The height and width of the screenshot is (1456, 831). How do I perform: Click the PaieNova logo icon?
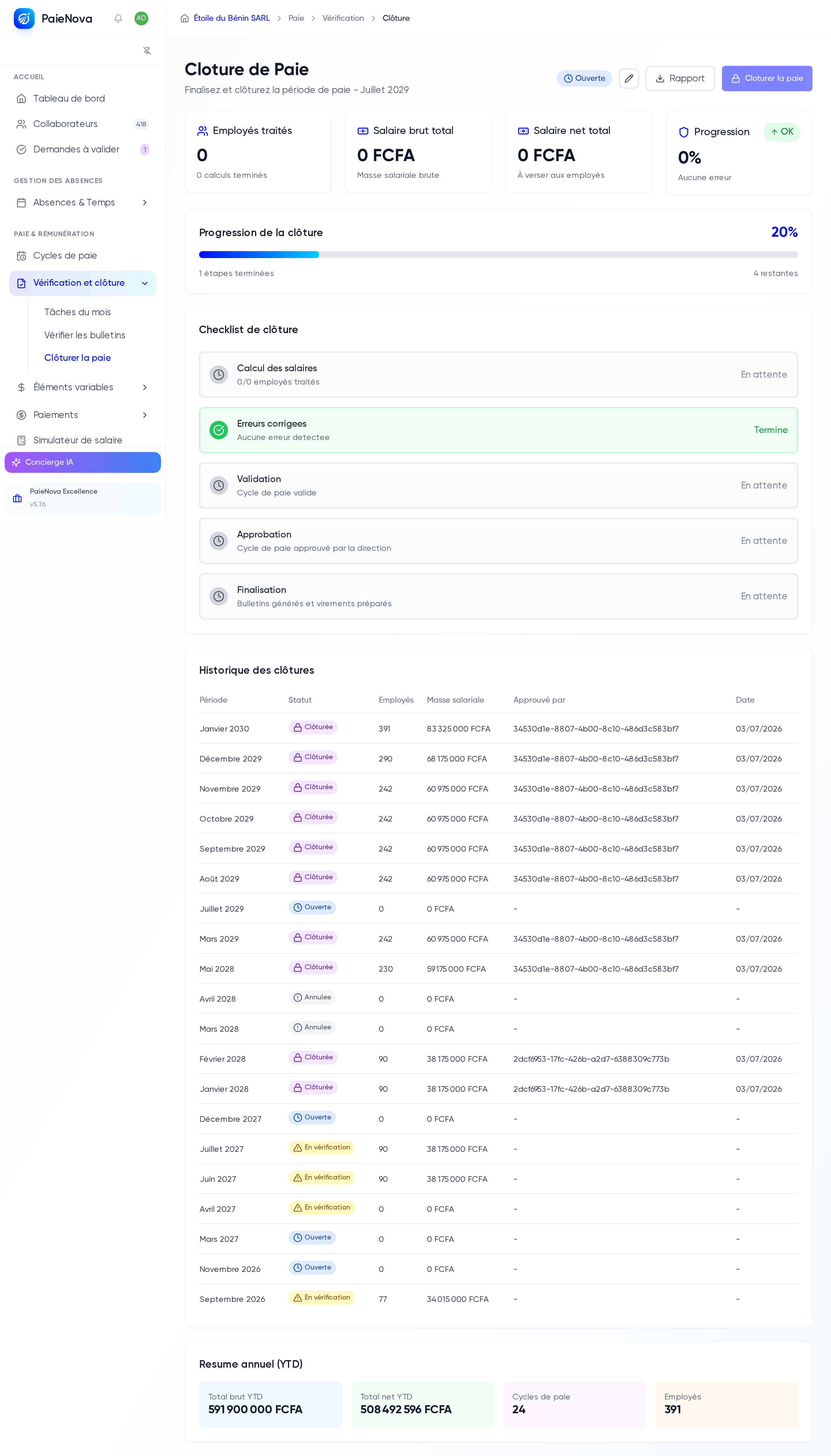point(24,18)
